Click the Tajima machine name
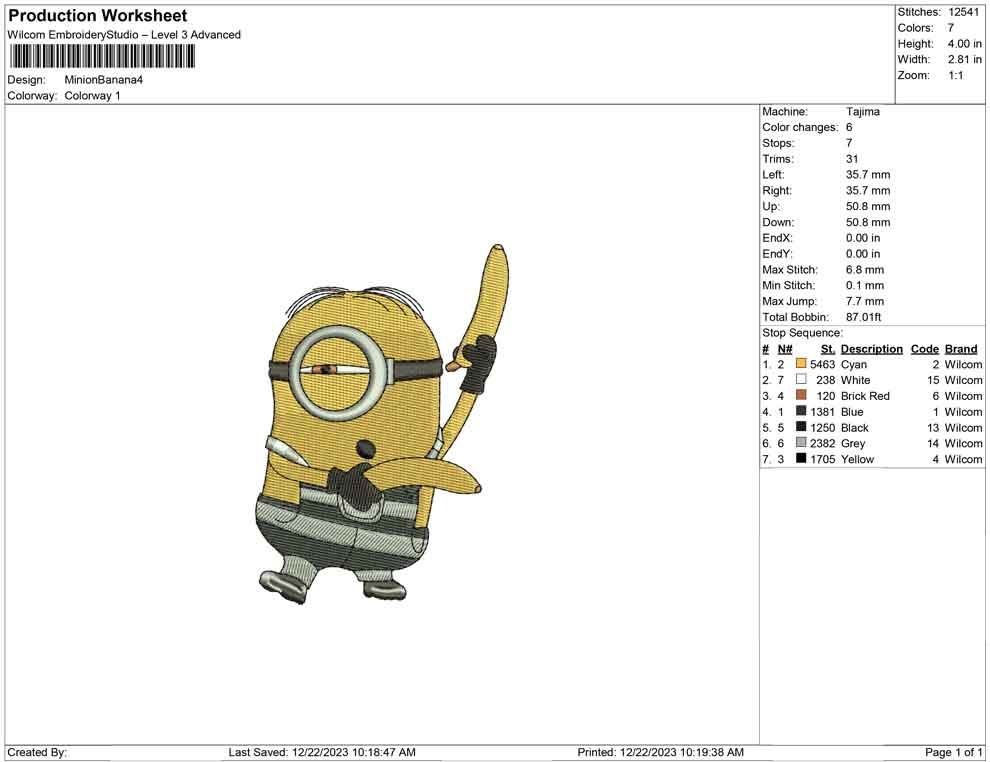 862,112
